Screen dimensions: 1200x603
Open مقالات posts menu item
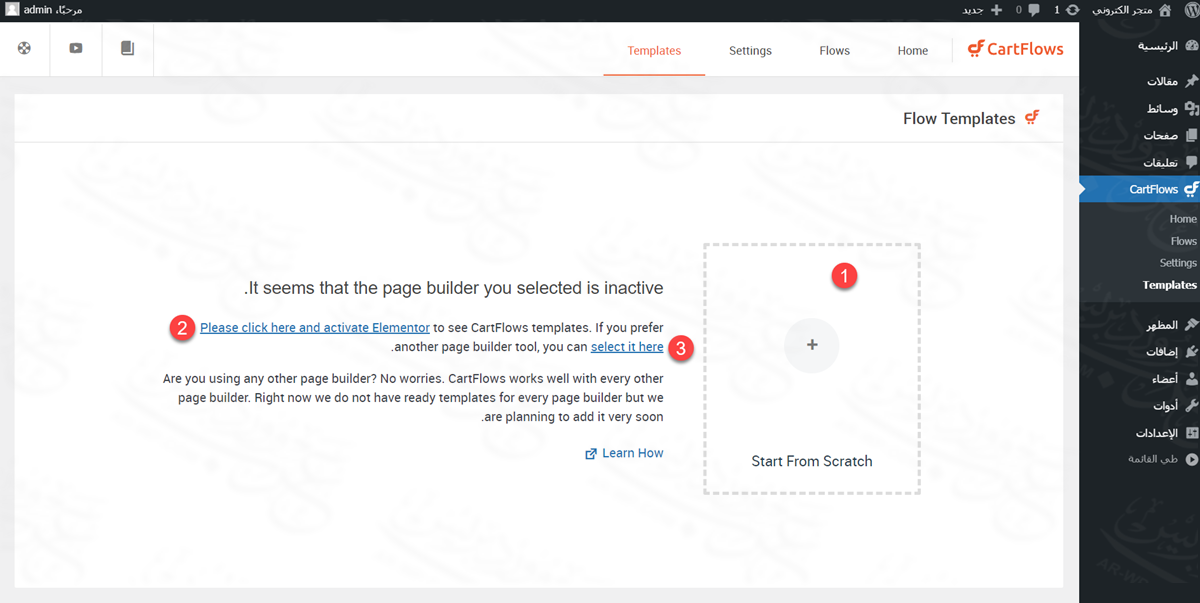[x=1139, y=82]
